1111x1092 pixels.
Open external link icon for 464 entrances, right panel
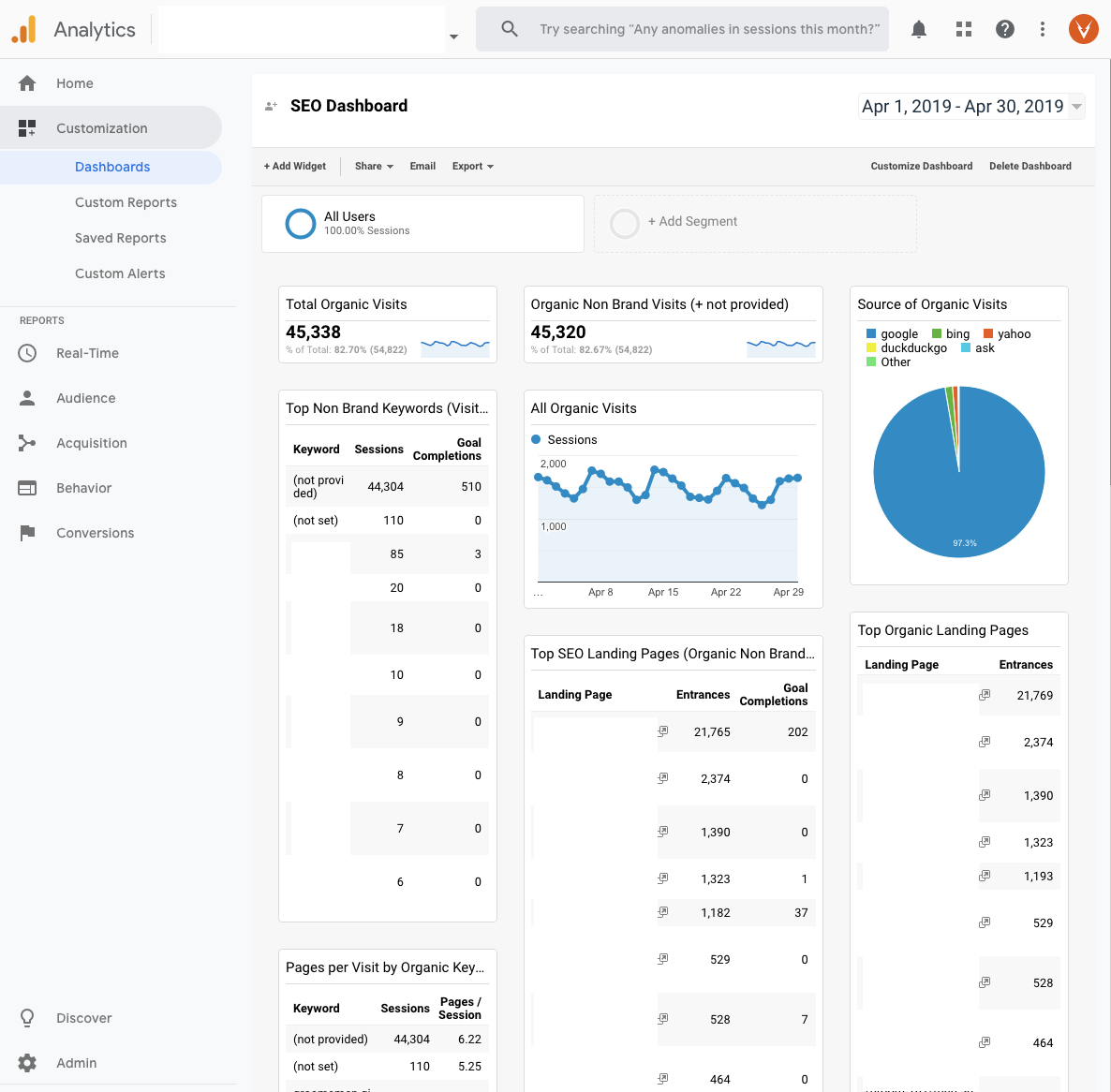tap(985, 1042)
